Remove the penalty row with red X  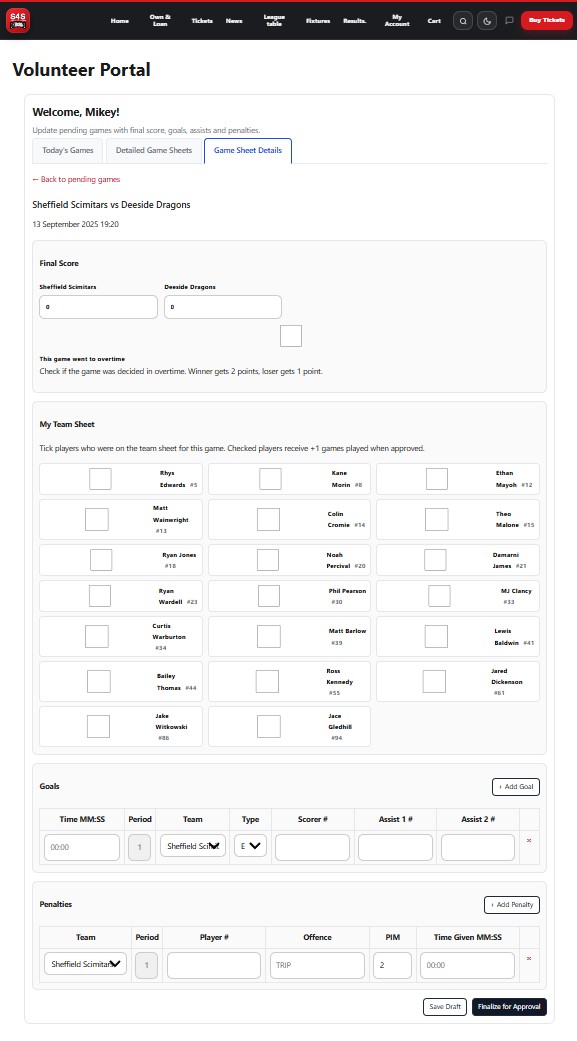point(529,958)
